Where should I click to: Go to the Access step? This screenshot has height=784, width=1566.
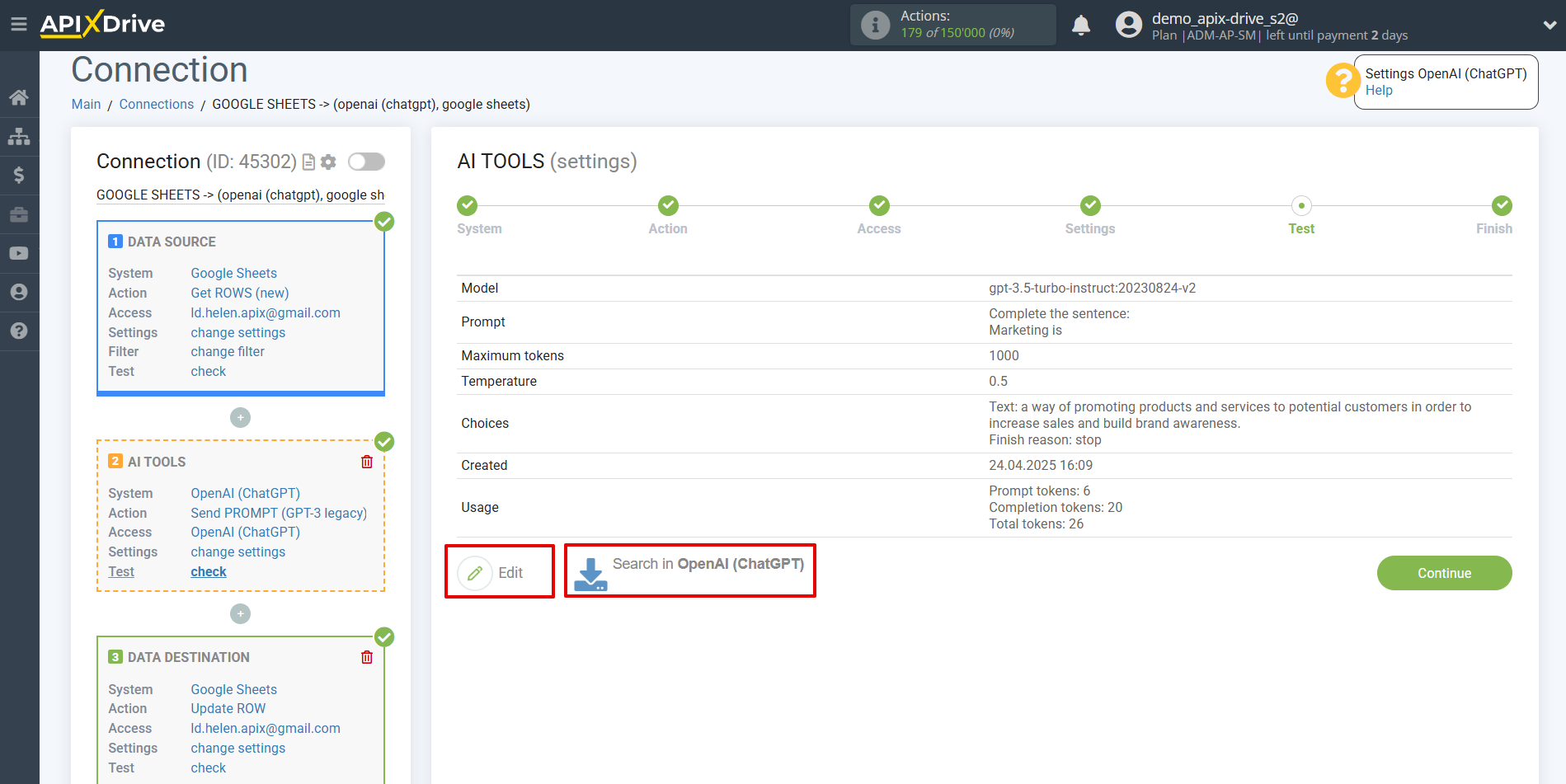879,205
